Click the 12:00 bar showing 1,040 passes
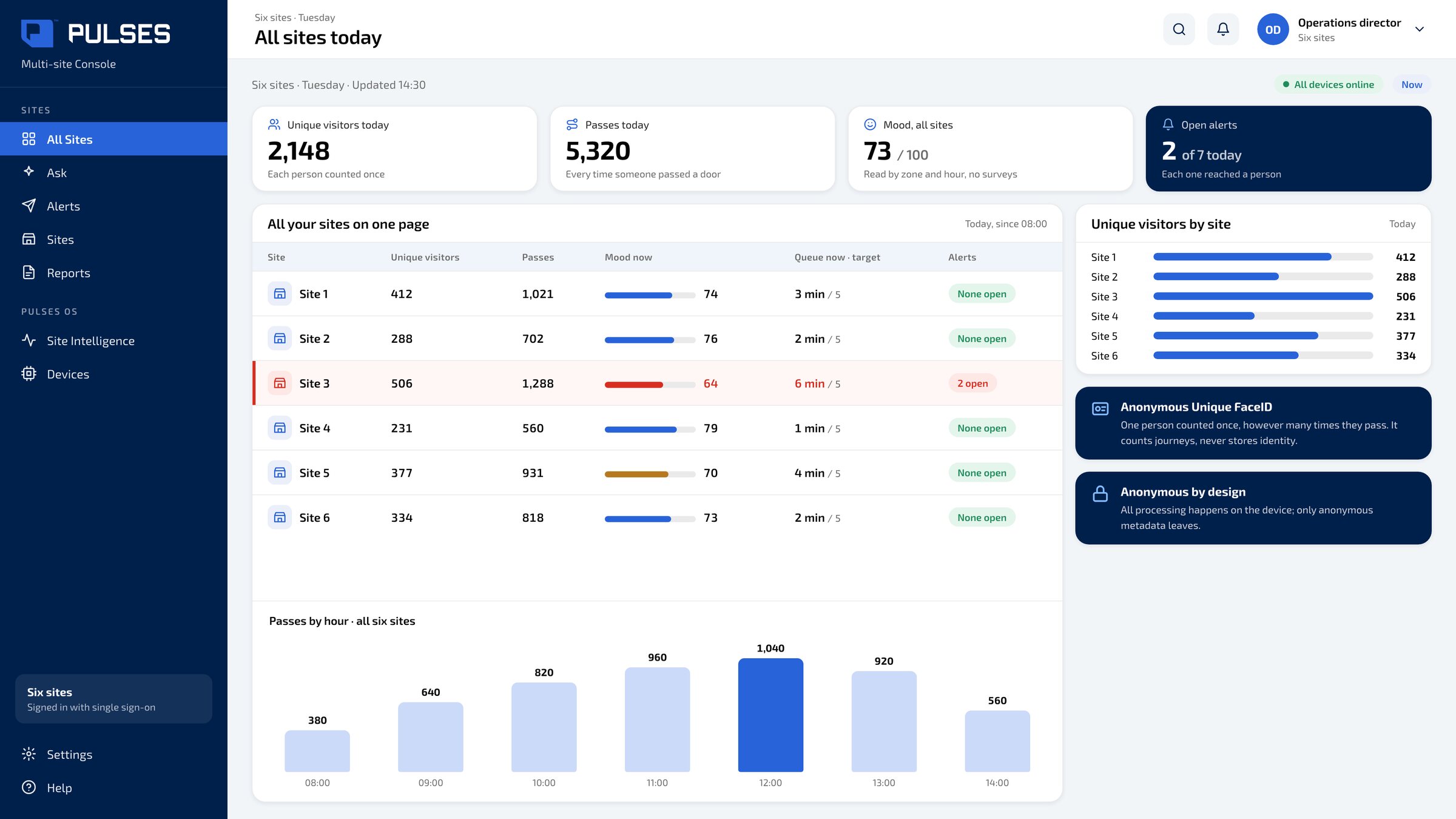The height and width of the screenshot is (819, 1456). point(770,715)
